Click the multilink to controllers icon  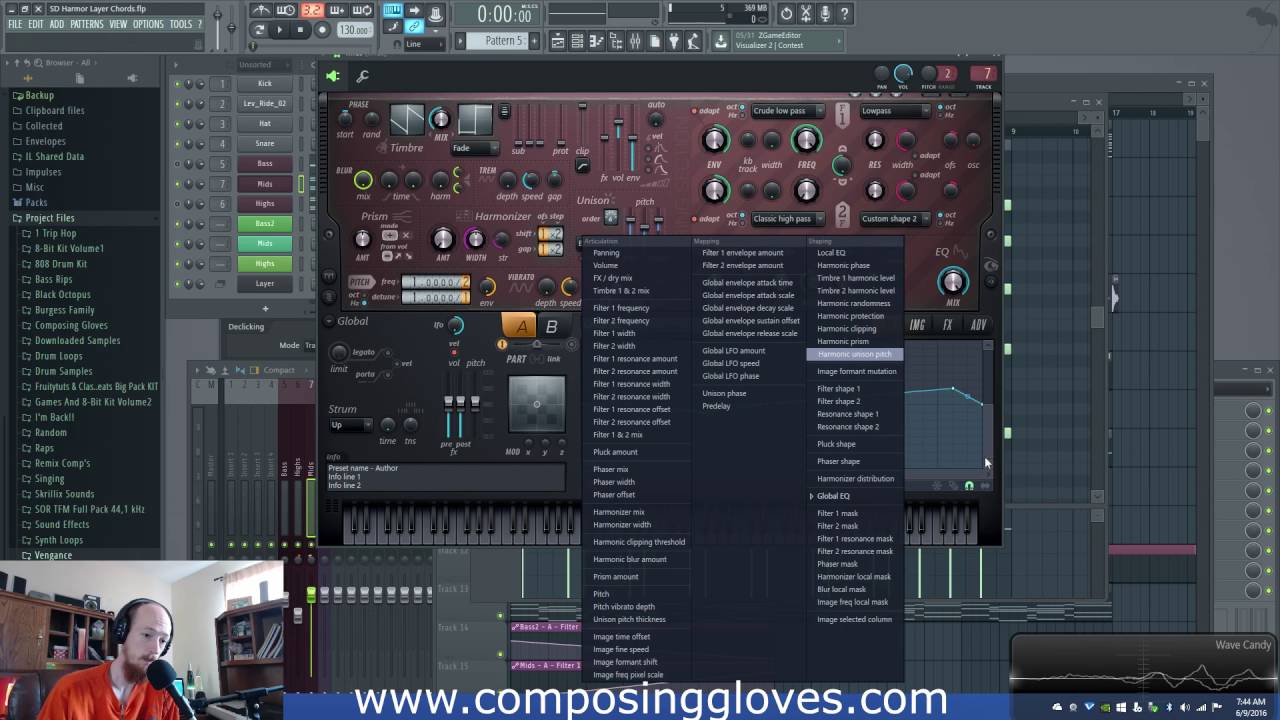pos(414,27)
